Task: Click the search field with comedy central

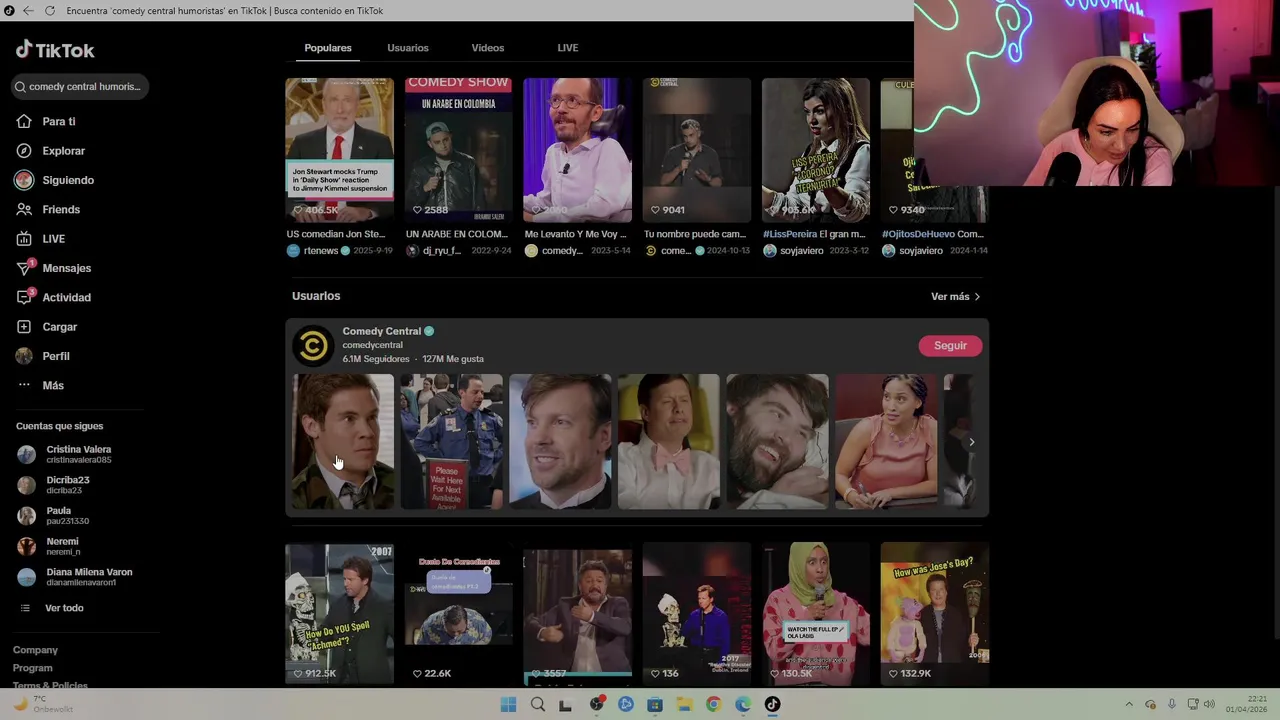Action: pos(82,87)
